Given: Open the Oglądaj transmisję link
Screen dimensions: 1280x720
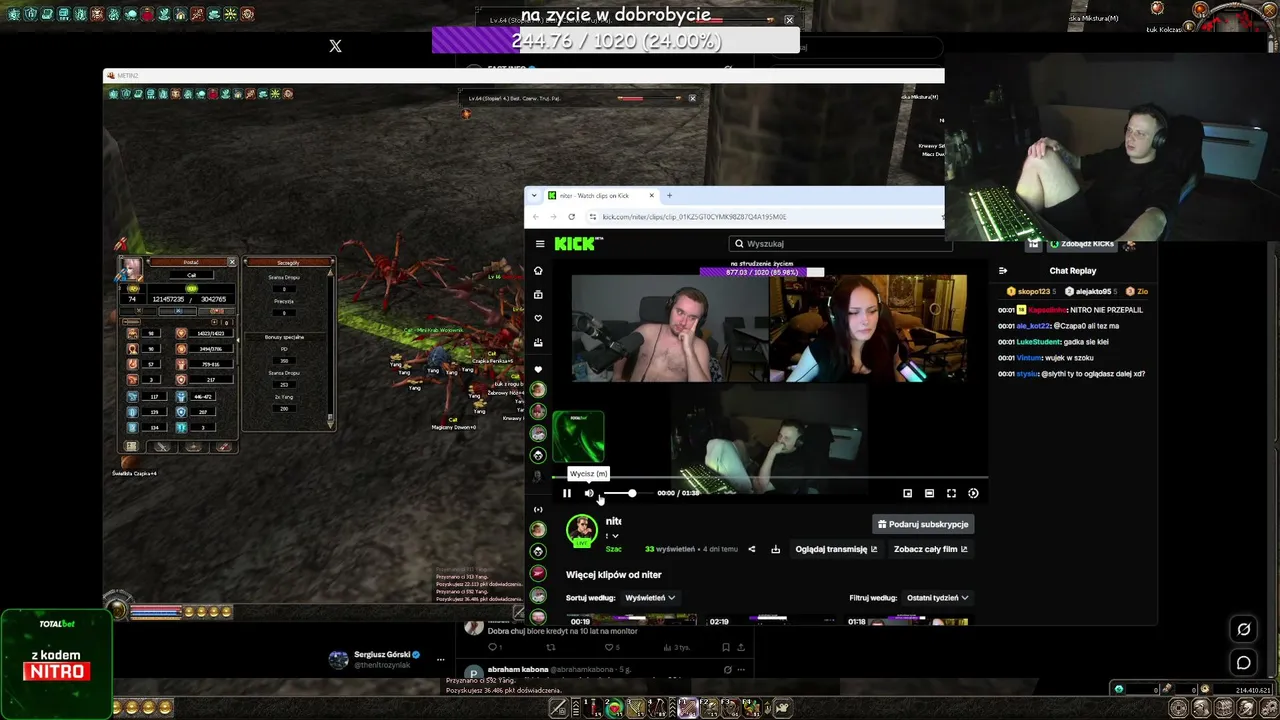Looking at the screenshot, I should pos(836,549).
